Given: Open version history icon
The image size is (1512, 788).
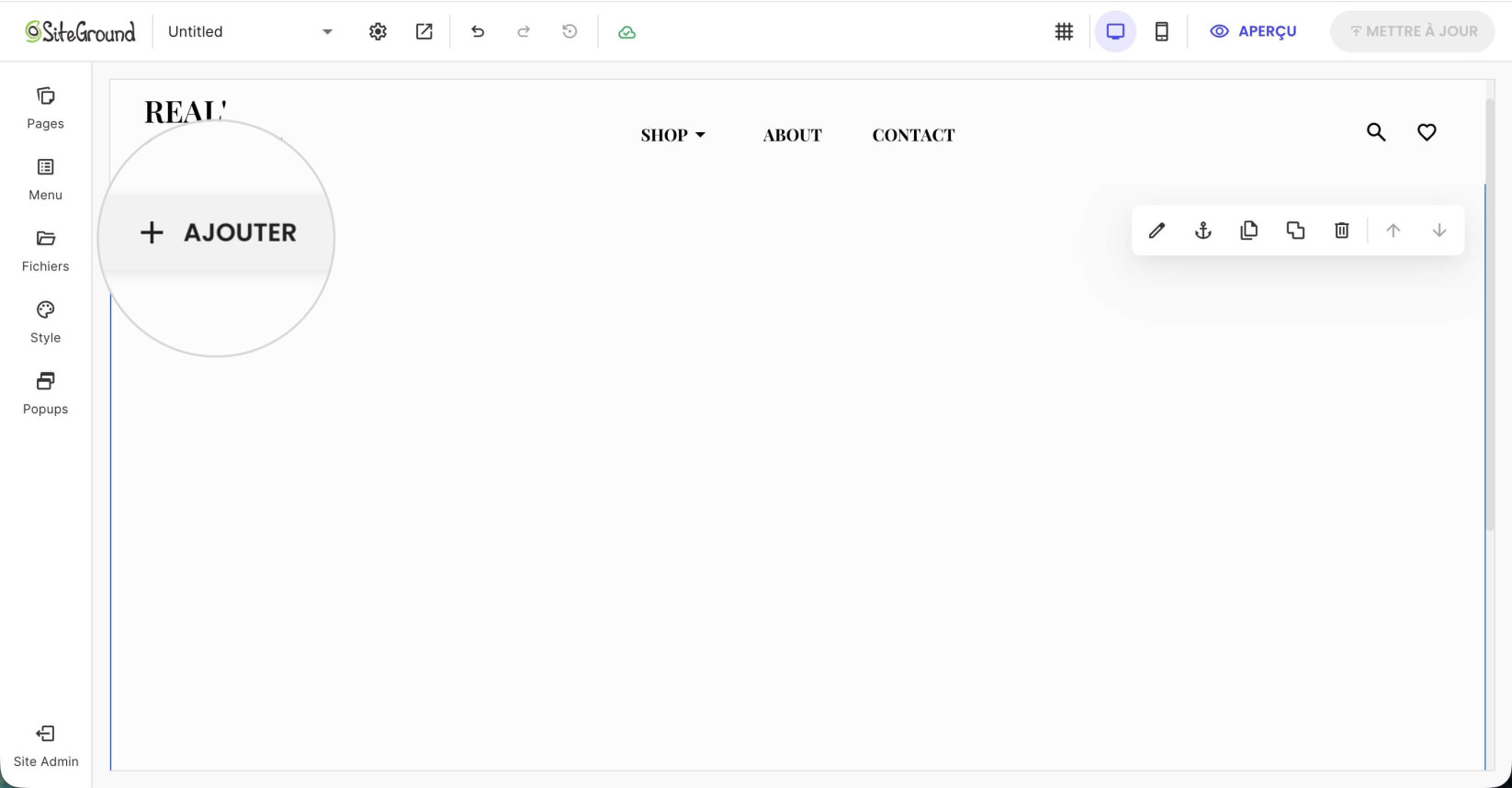Looking at the screenshot, I should pos(570,31).
